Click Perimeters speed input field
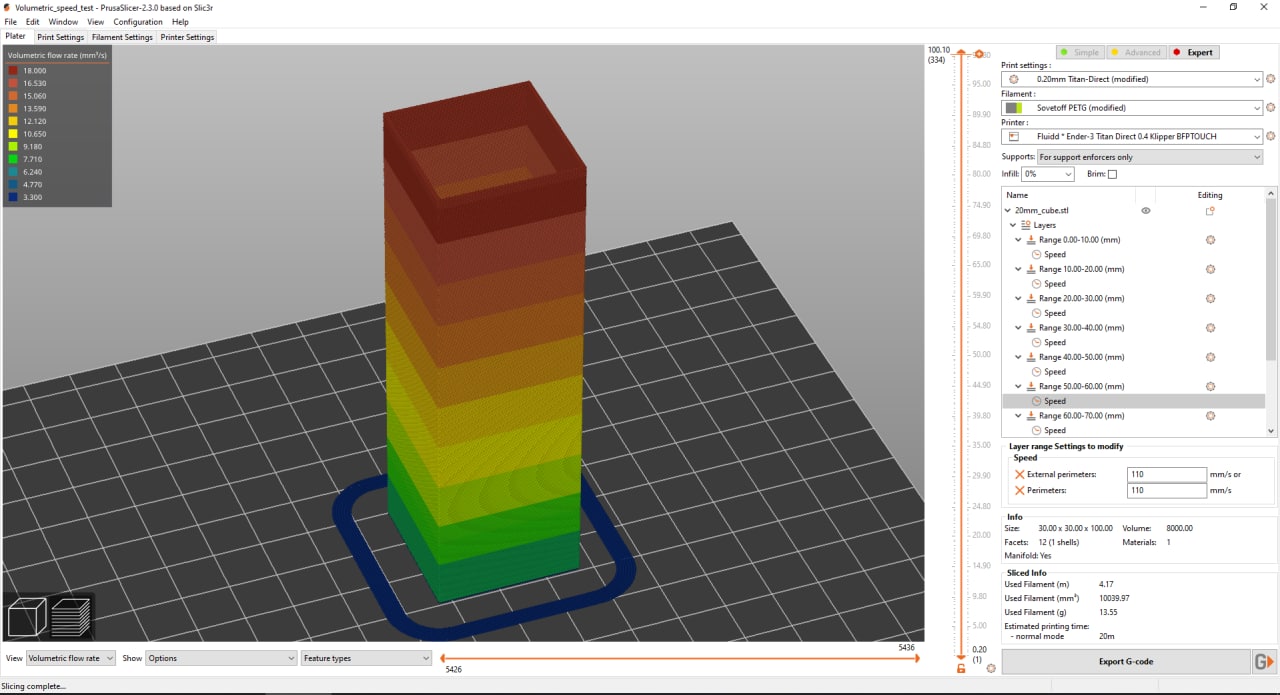Screen dimensions: 1280x695 (x=1167, y=491)
